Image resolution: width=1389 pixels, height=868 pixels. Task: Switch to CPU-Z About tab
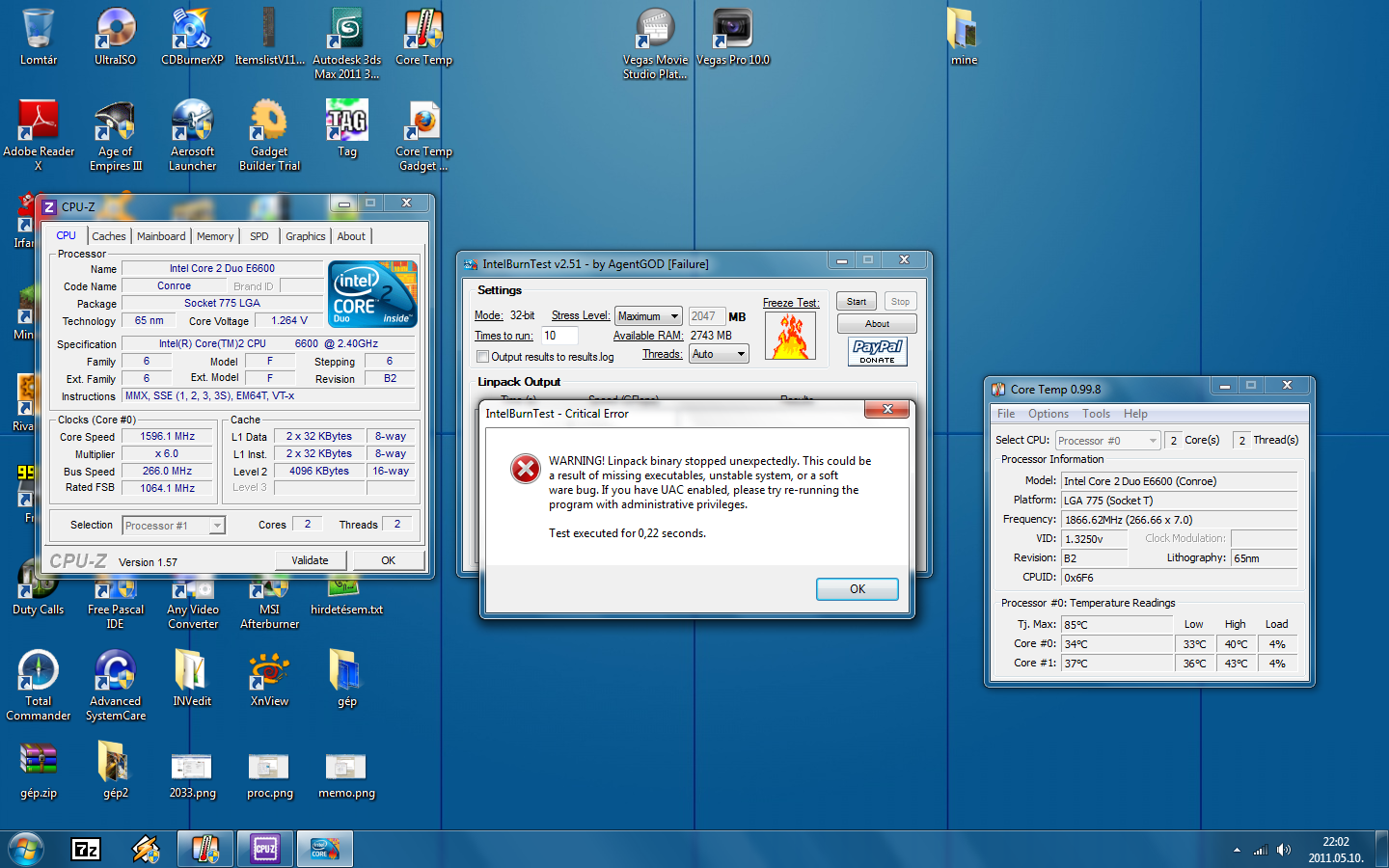tap(351, 236)
